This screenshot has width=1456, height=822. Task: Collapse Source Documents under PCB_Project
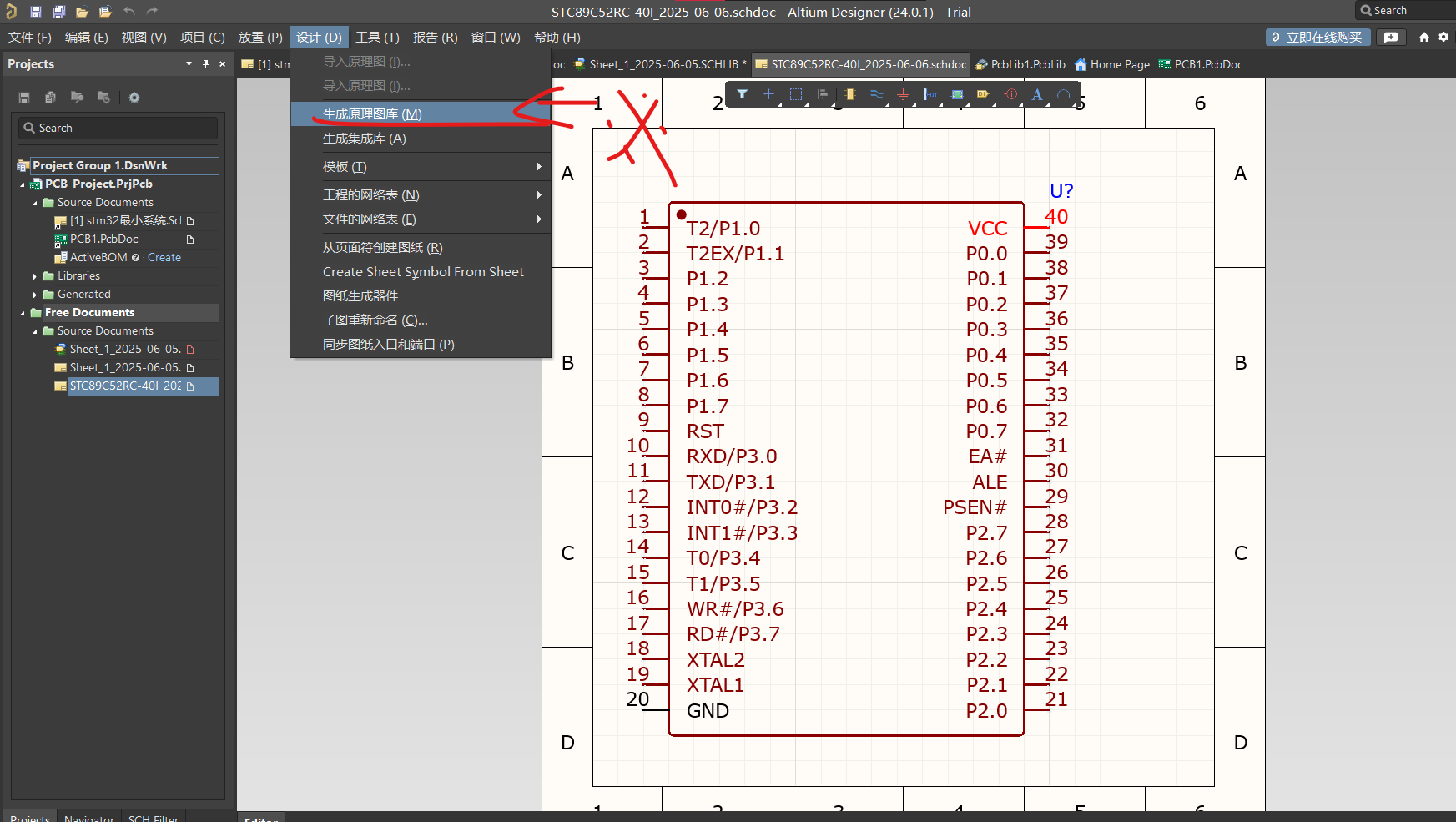35,203
